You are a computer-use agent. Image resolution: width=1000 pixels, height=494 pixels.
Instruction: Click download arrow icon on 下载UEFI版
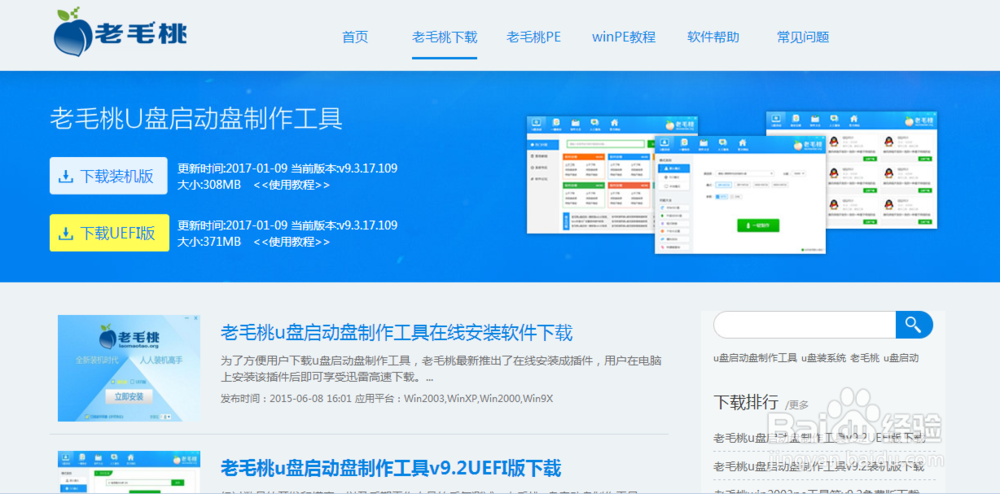coord(66,233)
